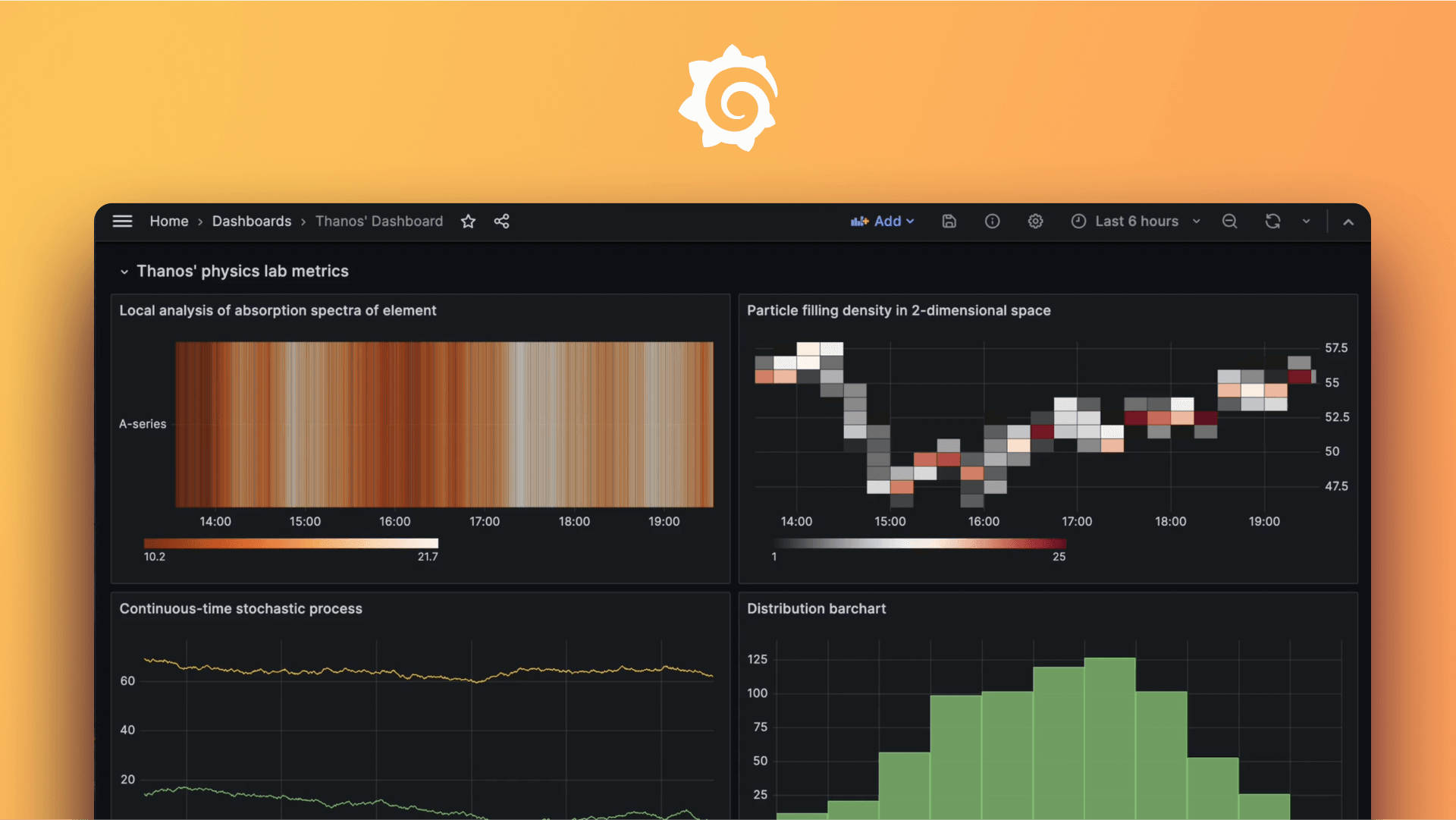
Task: Click the 'Dashboards' breadcrumb menu item
Action: pos(251,219)
